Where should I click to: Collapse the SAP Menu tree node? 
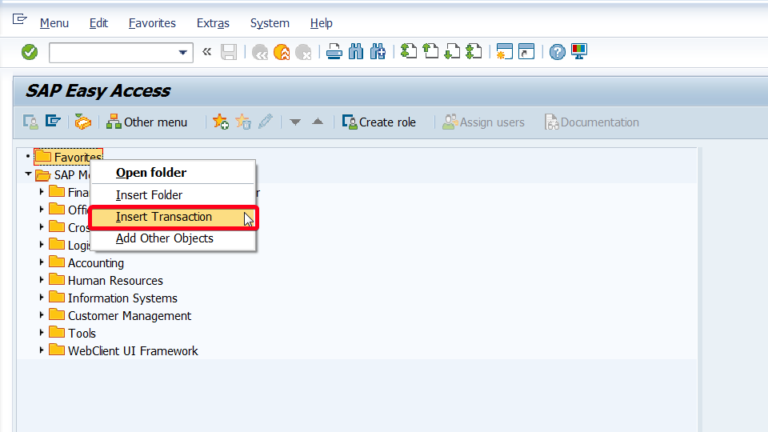tap(28, 174)
